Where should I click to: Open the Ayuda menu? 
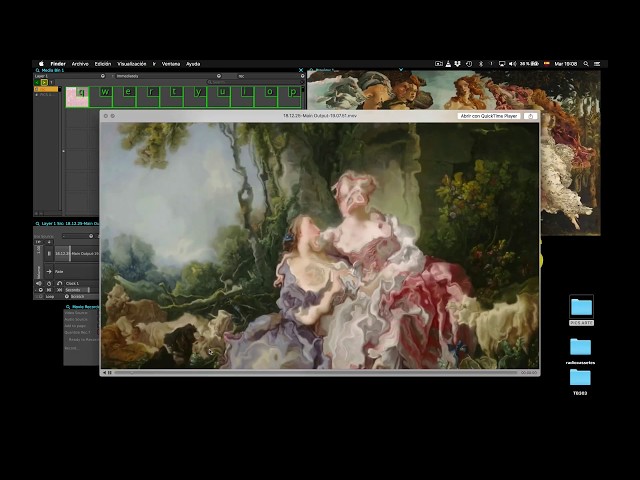click(x=193, y=64)
